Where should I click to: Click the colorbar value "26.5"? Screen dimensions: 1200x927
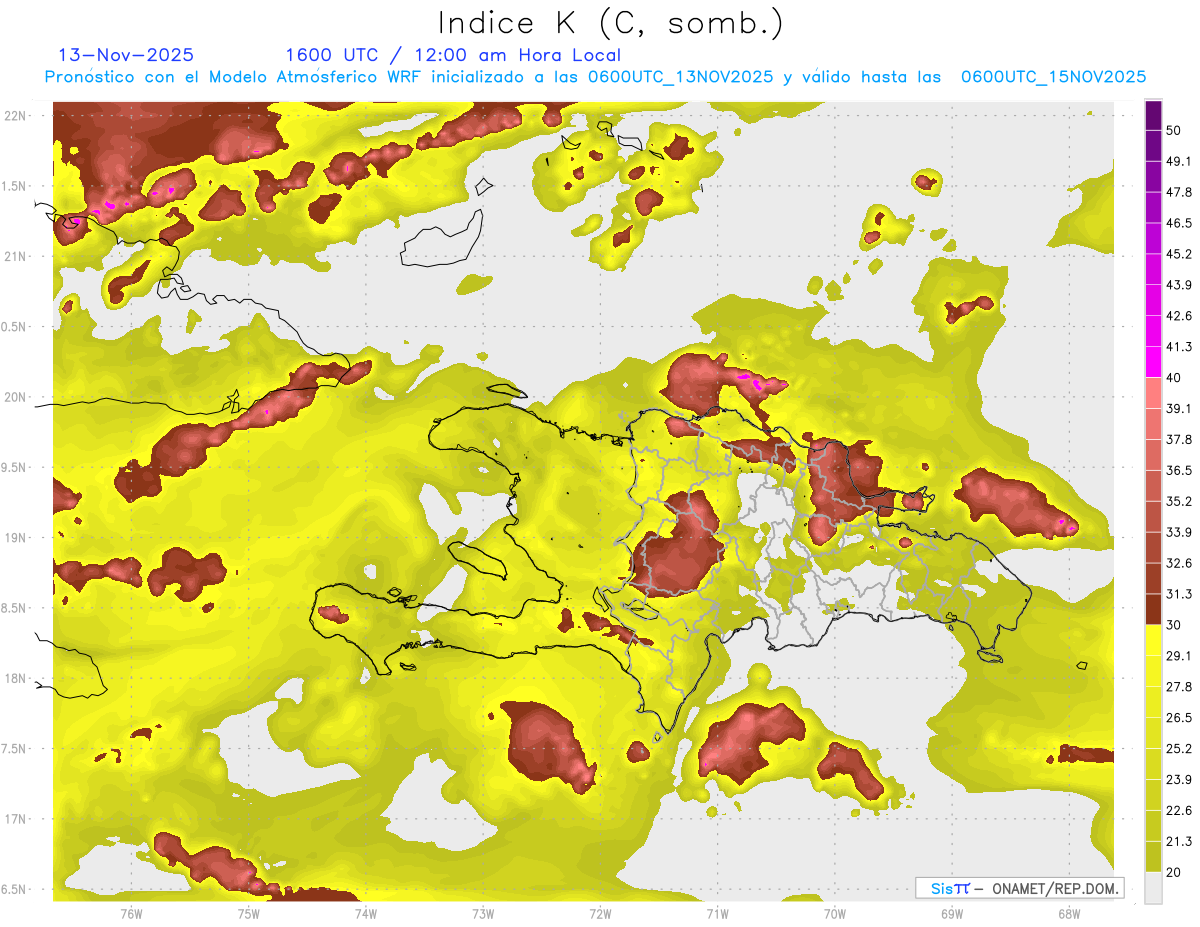pos(1179,718)
